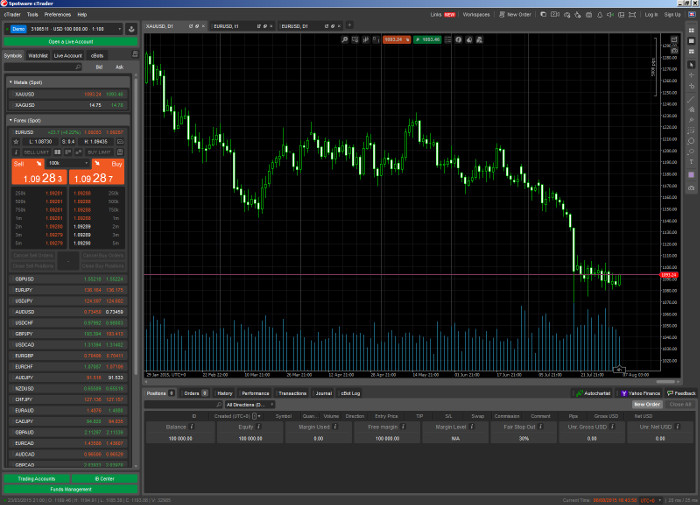700x505 pixels.
Task: Collapse the Forex (Spot) group
Action: coord(10,120)
